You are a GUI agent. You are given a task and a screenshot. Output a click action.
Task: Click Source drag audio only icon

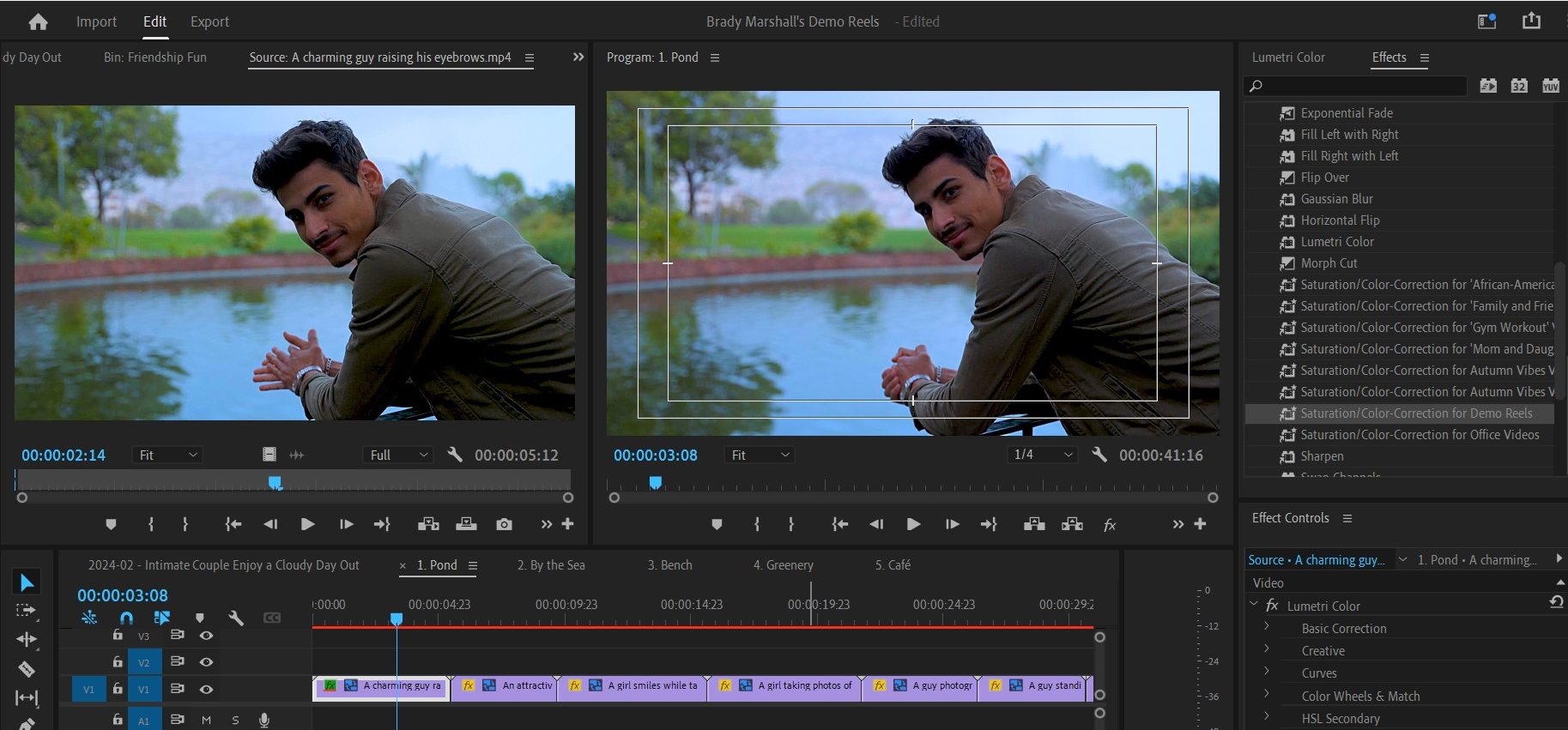[297, 455]
